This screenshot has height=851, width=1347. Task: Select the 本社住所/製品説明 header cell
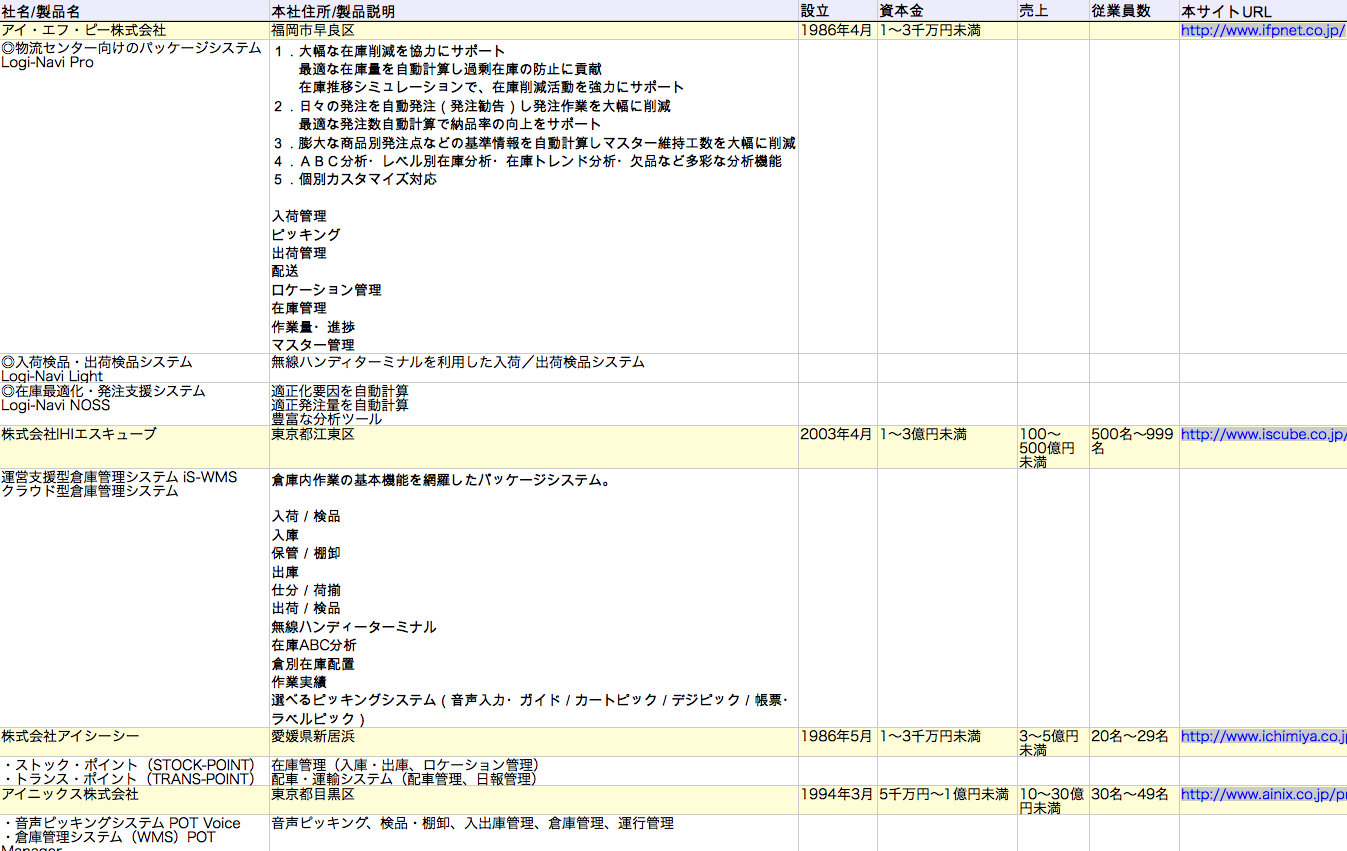534,11
